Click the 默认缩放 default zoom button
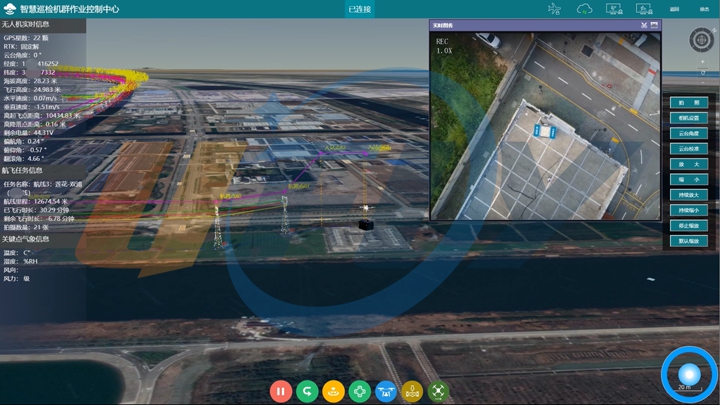This screenshot has width=720, height=405. 689,241
